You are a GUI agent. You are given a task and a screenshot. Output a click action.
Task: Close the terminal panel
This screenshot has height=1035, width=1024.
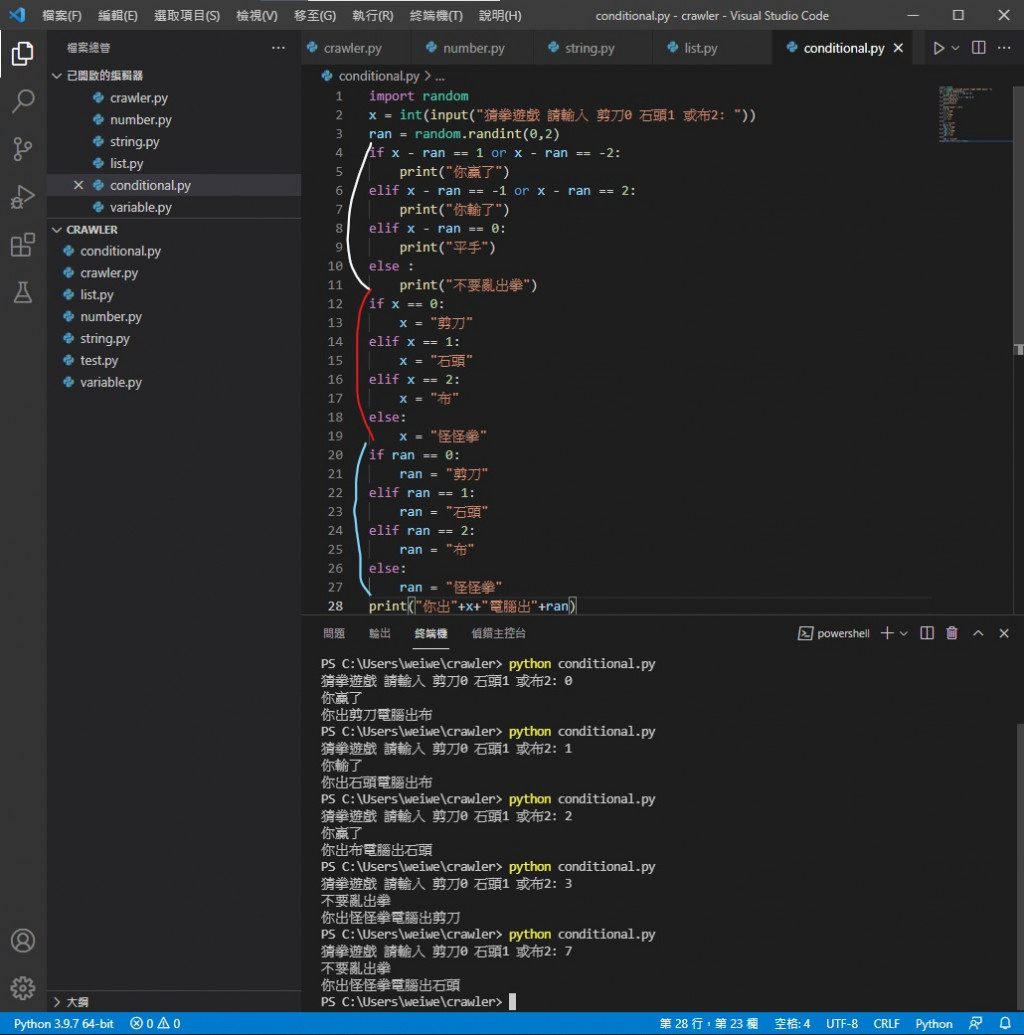pyautogui.click(x=1004, y=633)
